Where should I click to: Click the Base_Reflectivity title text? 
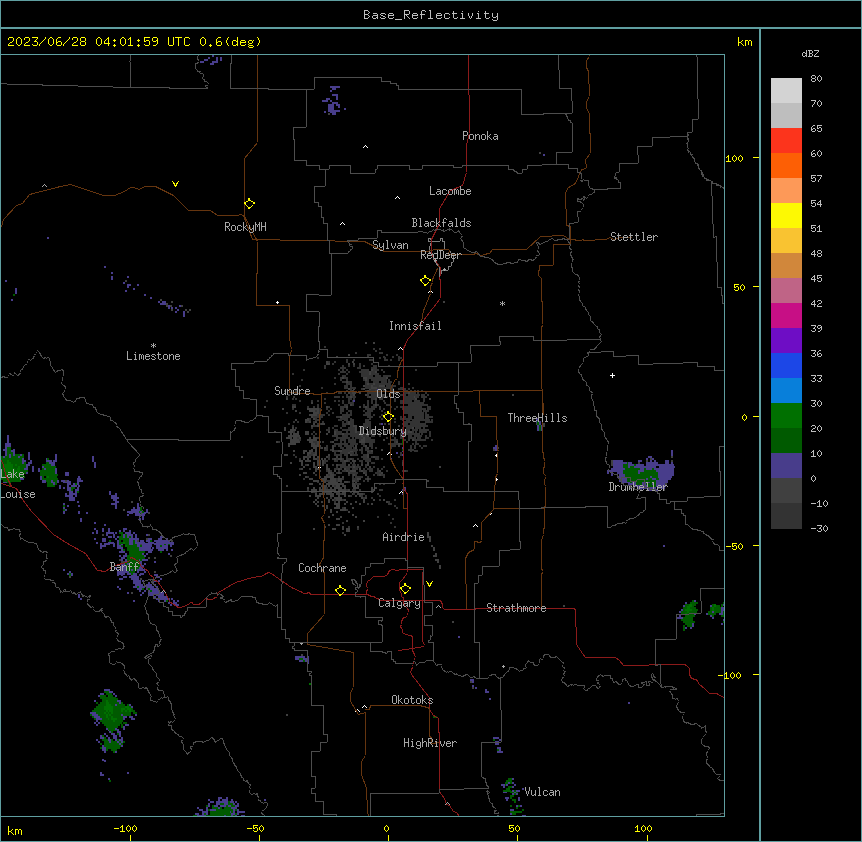pos(431,15)
